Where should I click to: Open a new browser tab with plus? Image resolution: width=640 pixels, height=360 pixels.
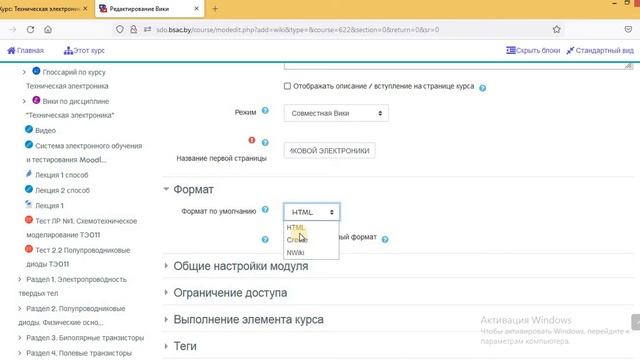(x=215, y=9)
